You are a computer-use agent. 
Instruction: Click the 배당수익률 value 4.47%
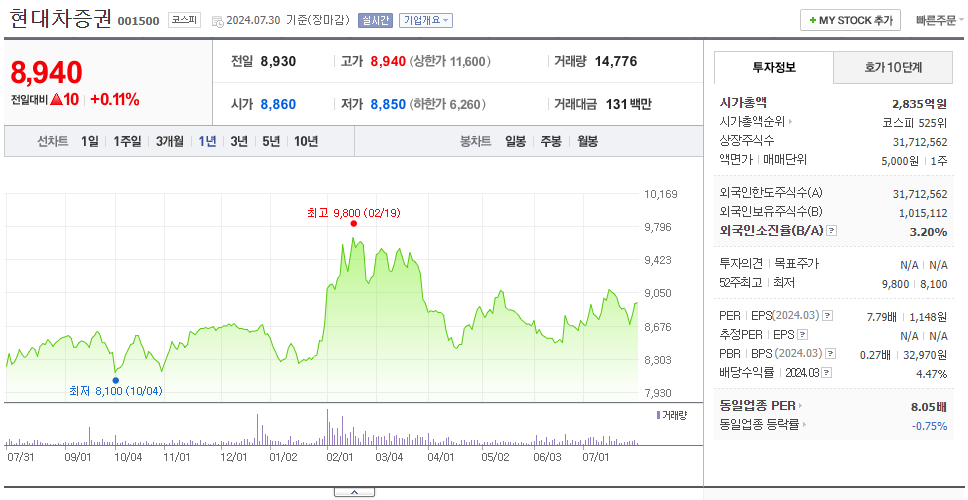(x=932, y=373)
